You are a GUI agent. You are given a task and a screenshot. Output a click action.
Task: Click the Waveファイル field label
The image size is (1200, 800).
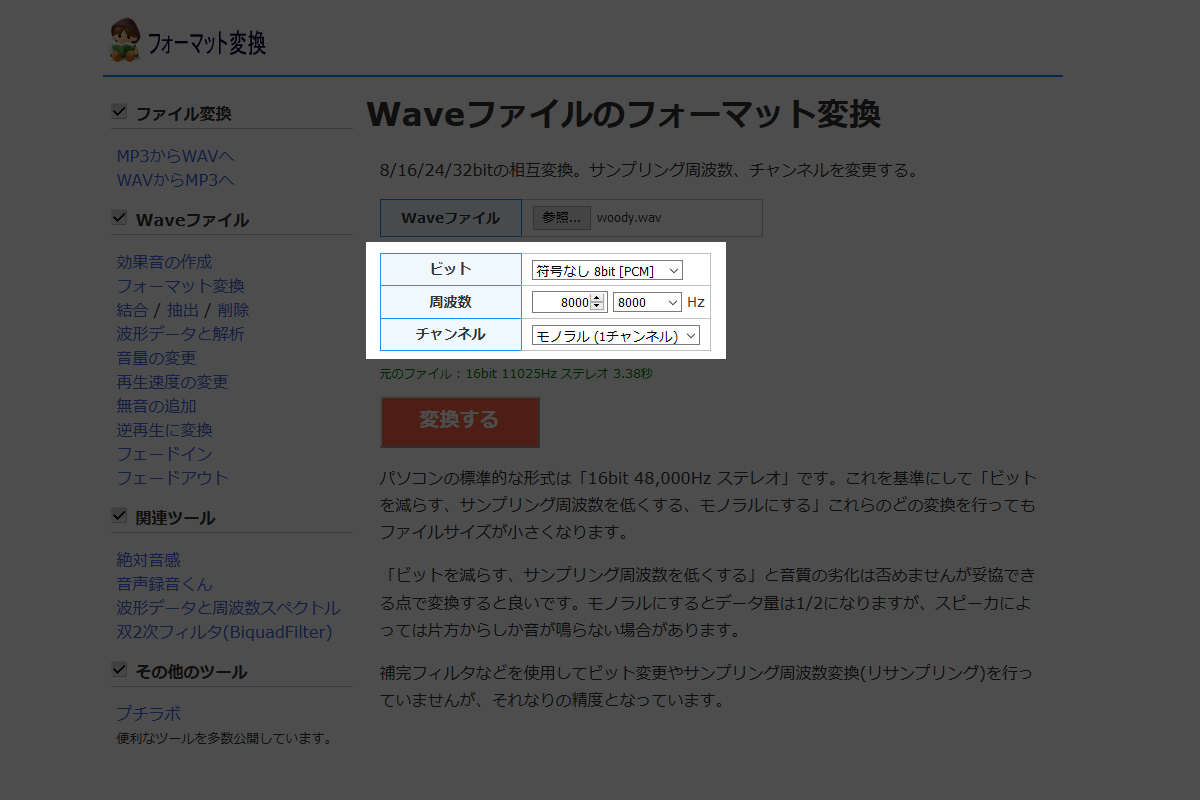[451, 217]
